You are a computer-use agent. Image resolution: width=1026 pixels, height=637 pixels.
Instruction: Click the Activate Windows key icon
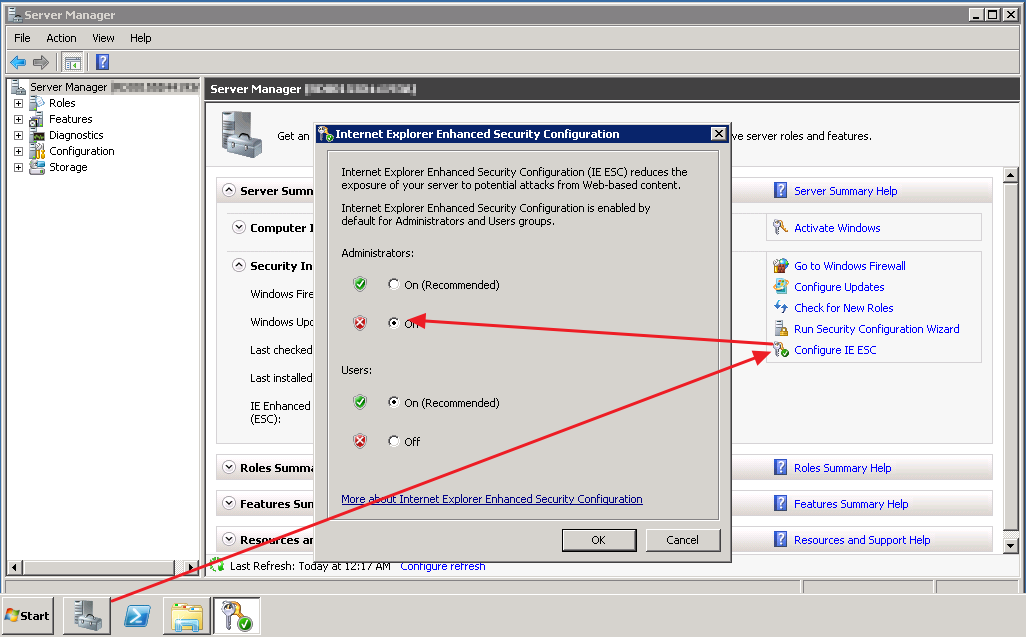pyautogui.click(x=780, y=227)
